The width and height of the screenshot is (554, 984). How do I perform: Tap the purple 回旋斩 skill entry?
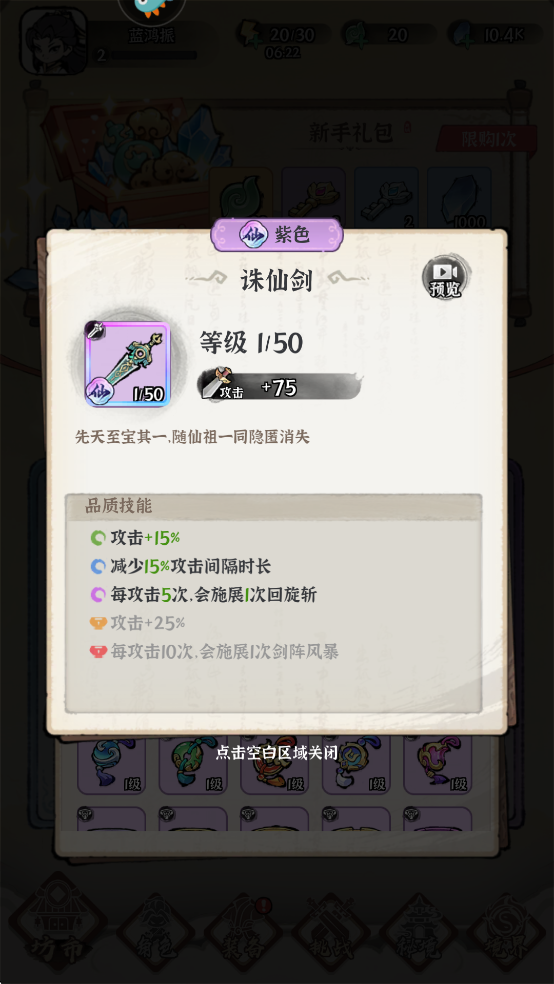coord(203,595)
